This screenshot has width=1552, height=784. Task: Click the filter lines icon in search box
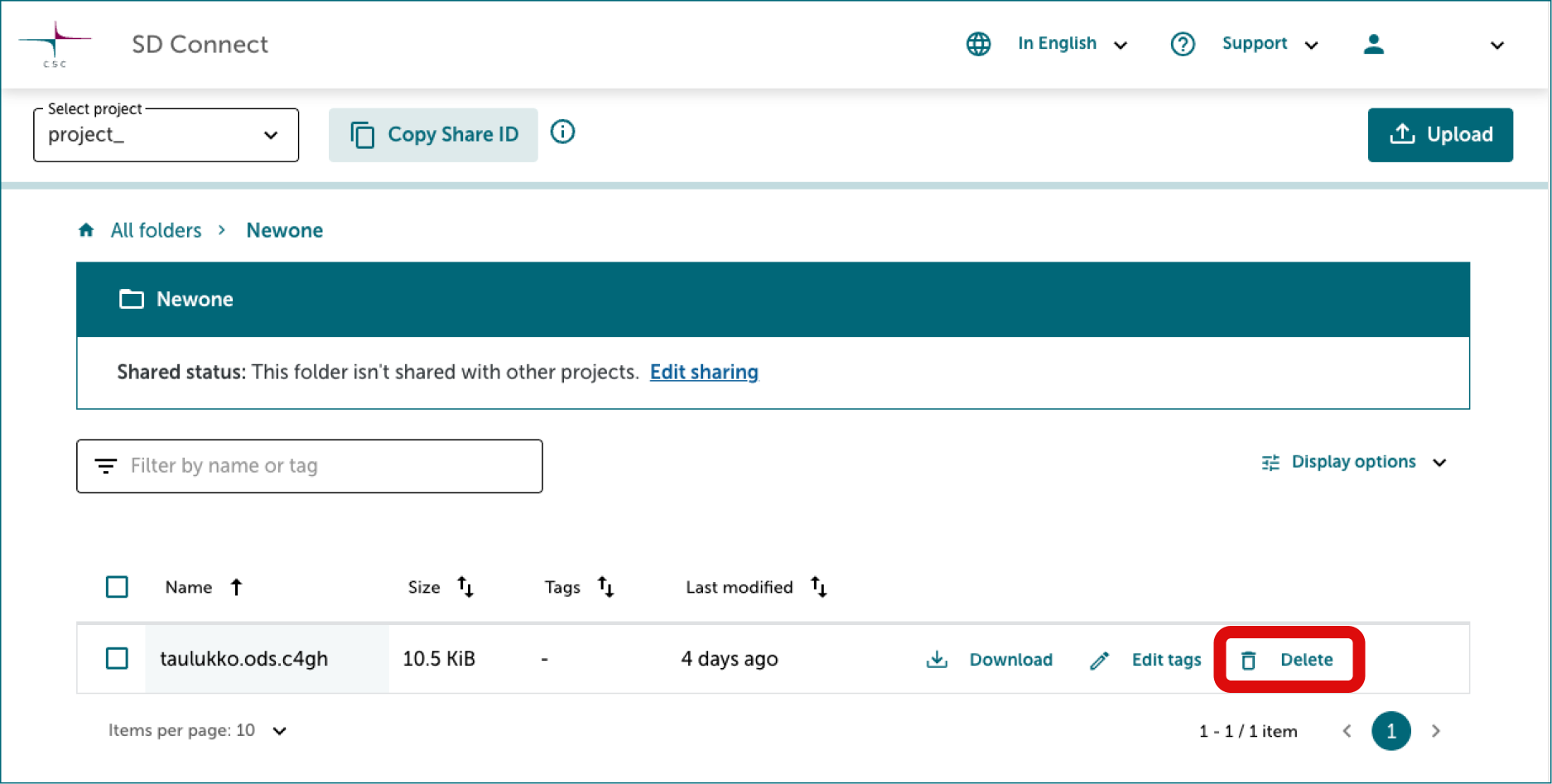point(106,466)
